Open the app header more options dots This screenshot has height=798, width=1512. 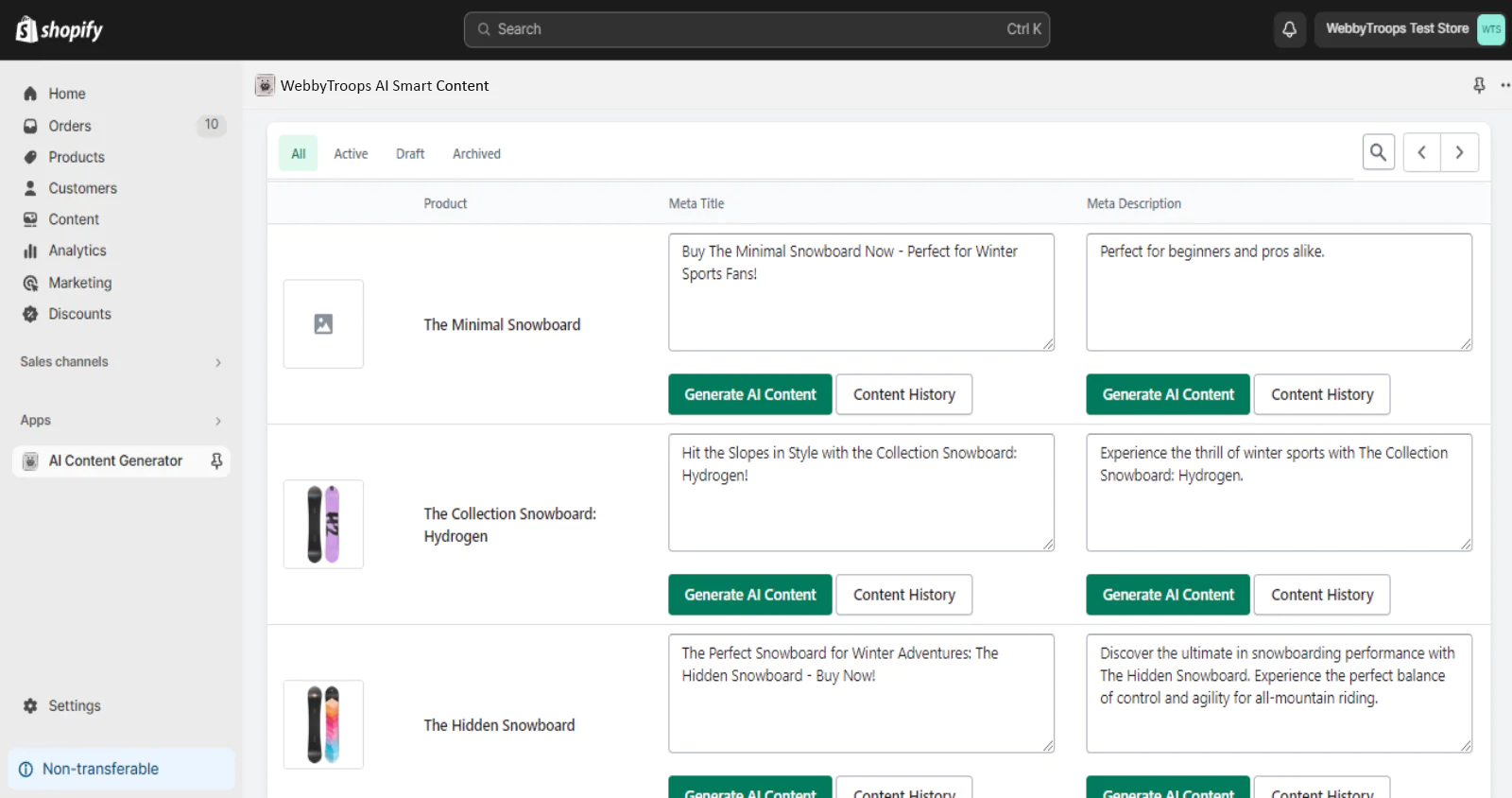click(1505, 85)
